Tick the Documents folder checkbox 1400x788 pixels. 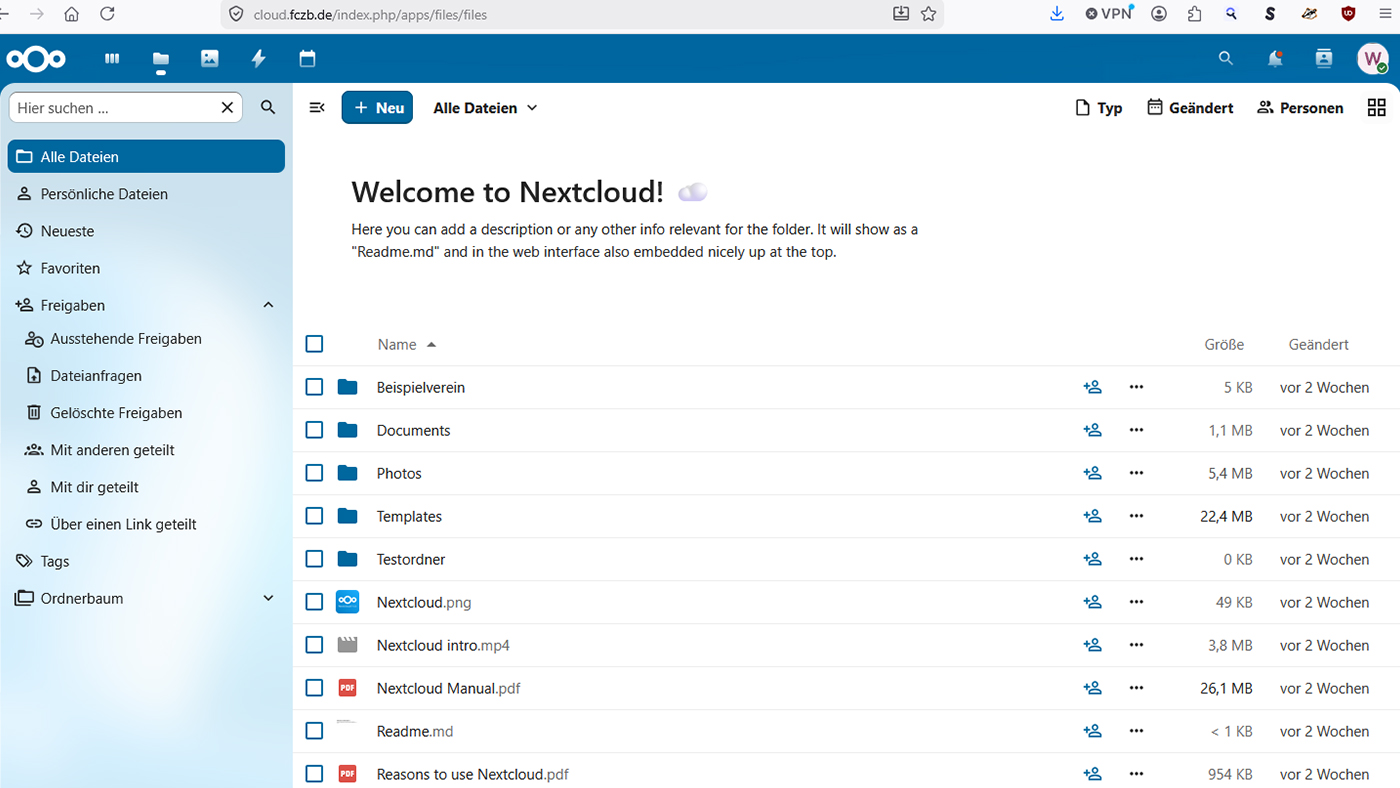pyautogui.click(x=314, y=430)
